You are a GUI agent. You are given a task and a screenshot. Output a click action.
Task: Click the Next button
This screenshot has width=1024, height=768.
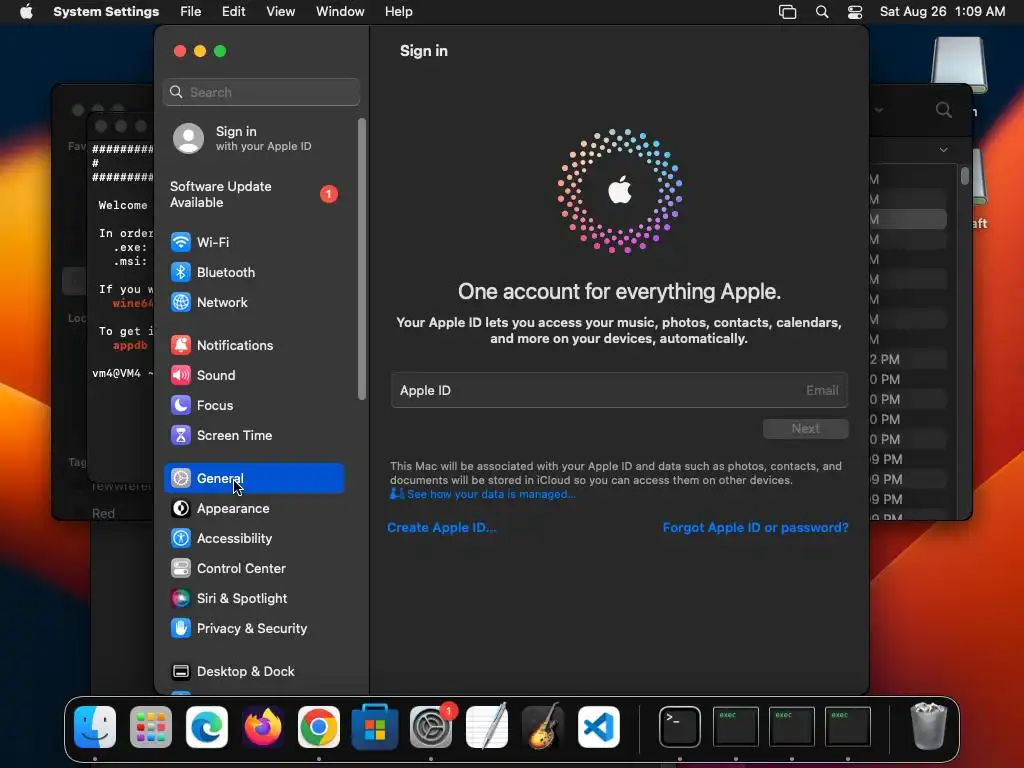805,429
